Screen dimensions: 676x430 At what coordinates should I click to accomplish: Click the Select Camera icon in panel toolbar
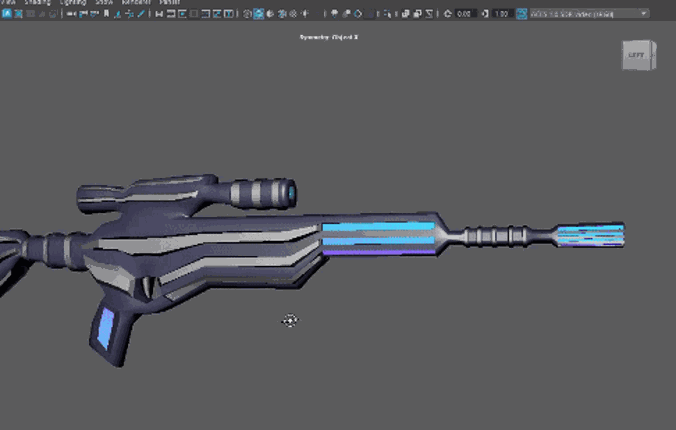click(6, 14)
